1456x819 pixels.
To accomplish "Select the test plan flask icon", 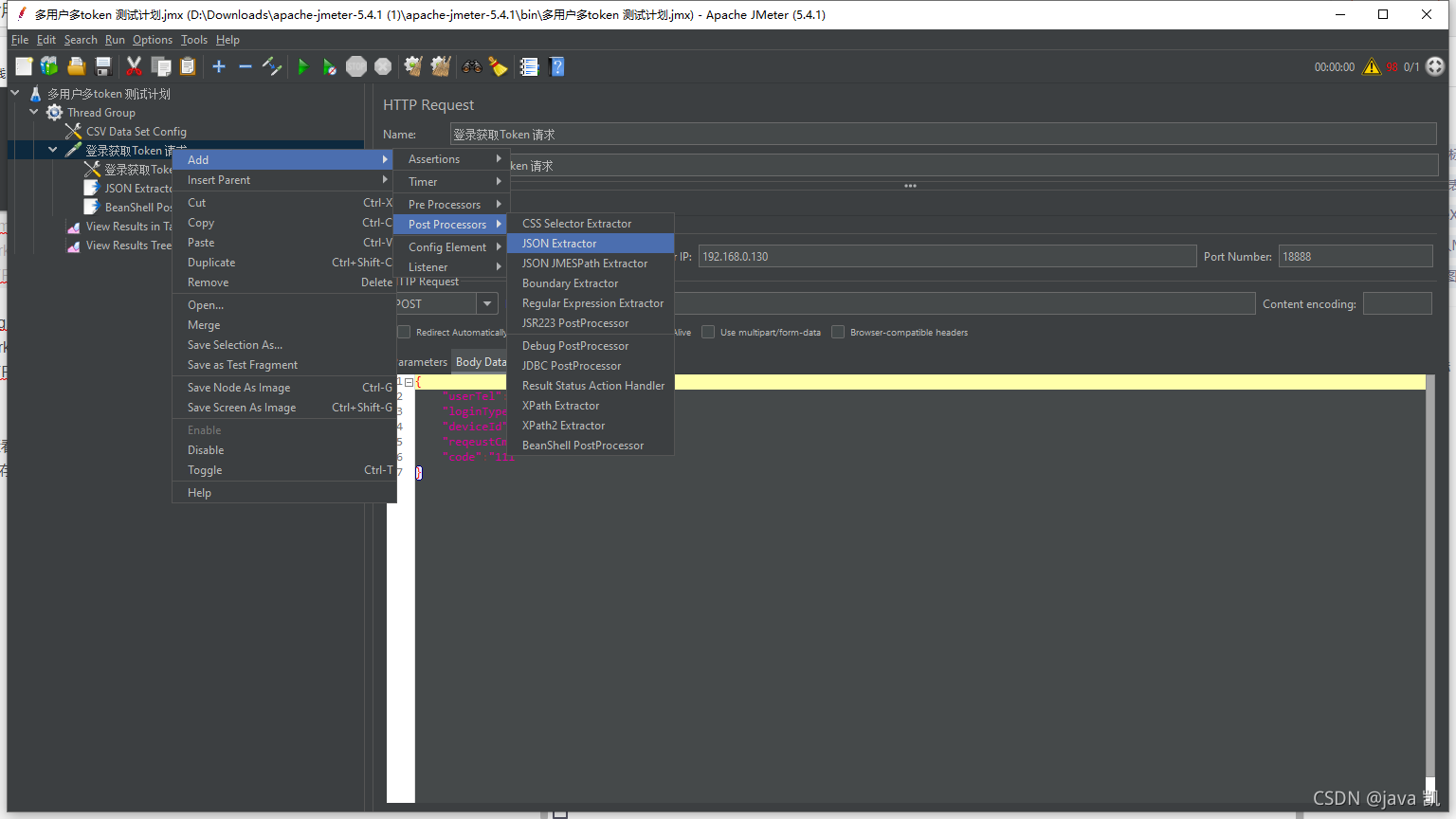I will (36, 93).
